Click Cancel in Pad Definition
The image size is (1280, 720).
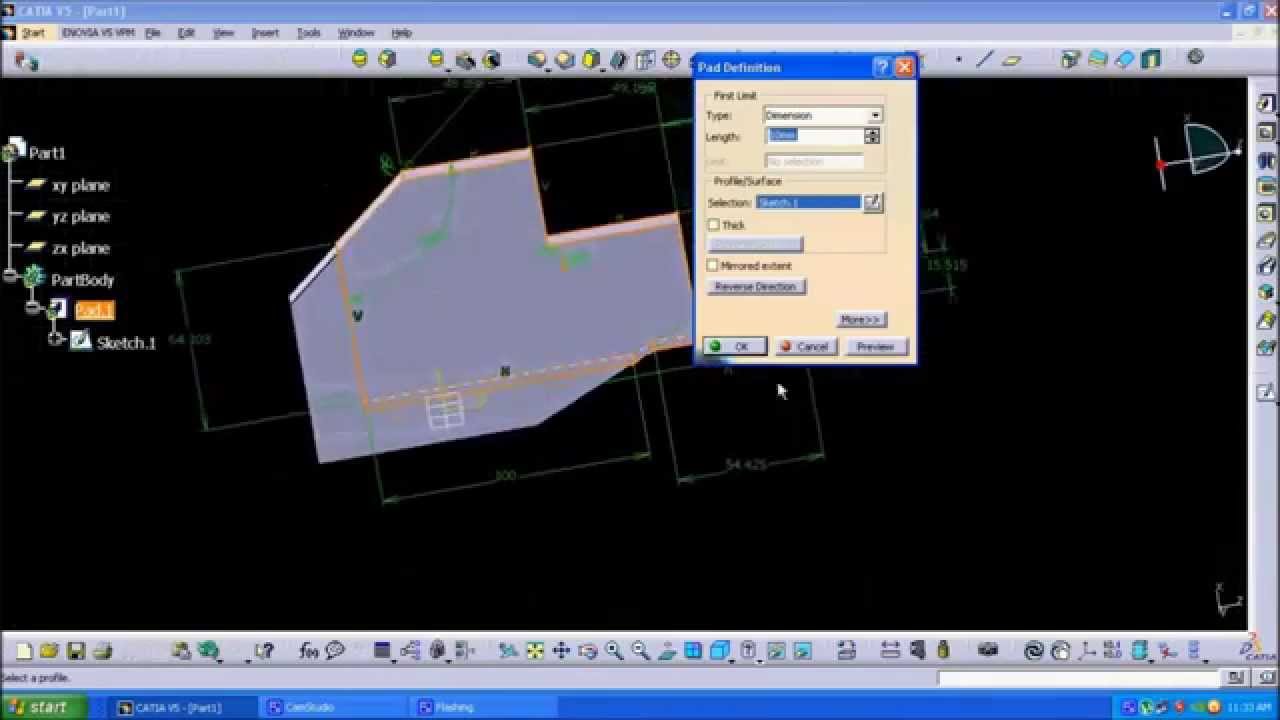click(805, 346)
